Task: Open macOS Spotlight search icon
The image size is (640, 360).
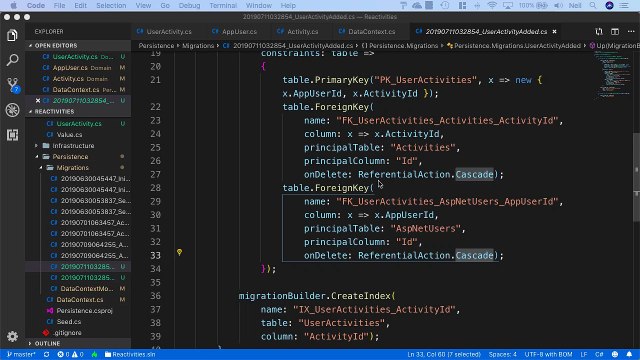Action: pos(593,5)
